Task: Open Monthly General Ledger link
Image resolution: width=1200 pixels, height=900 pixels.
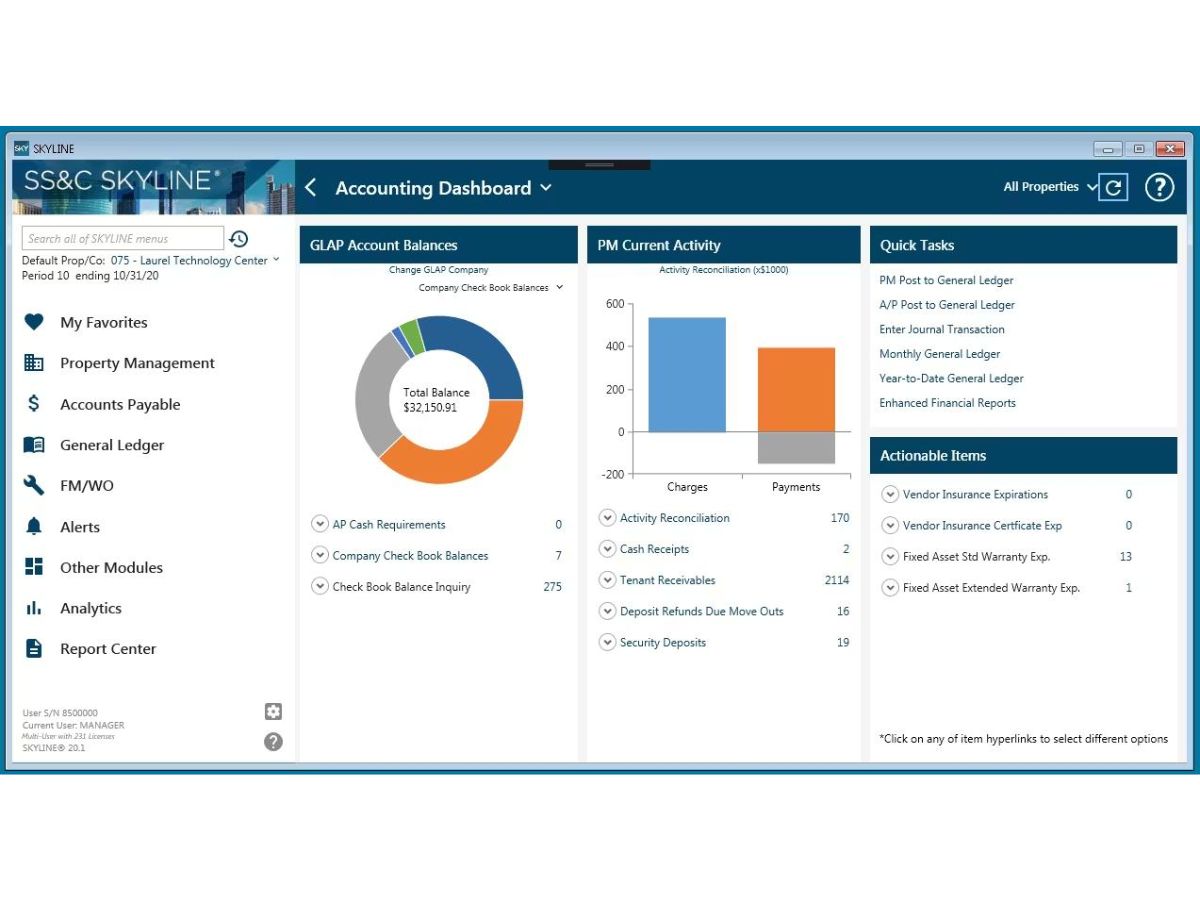Action: tap(940, 354)
